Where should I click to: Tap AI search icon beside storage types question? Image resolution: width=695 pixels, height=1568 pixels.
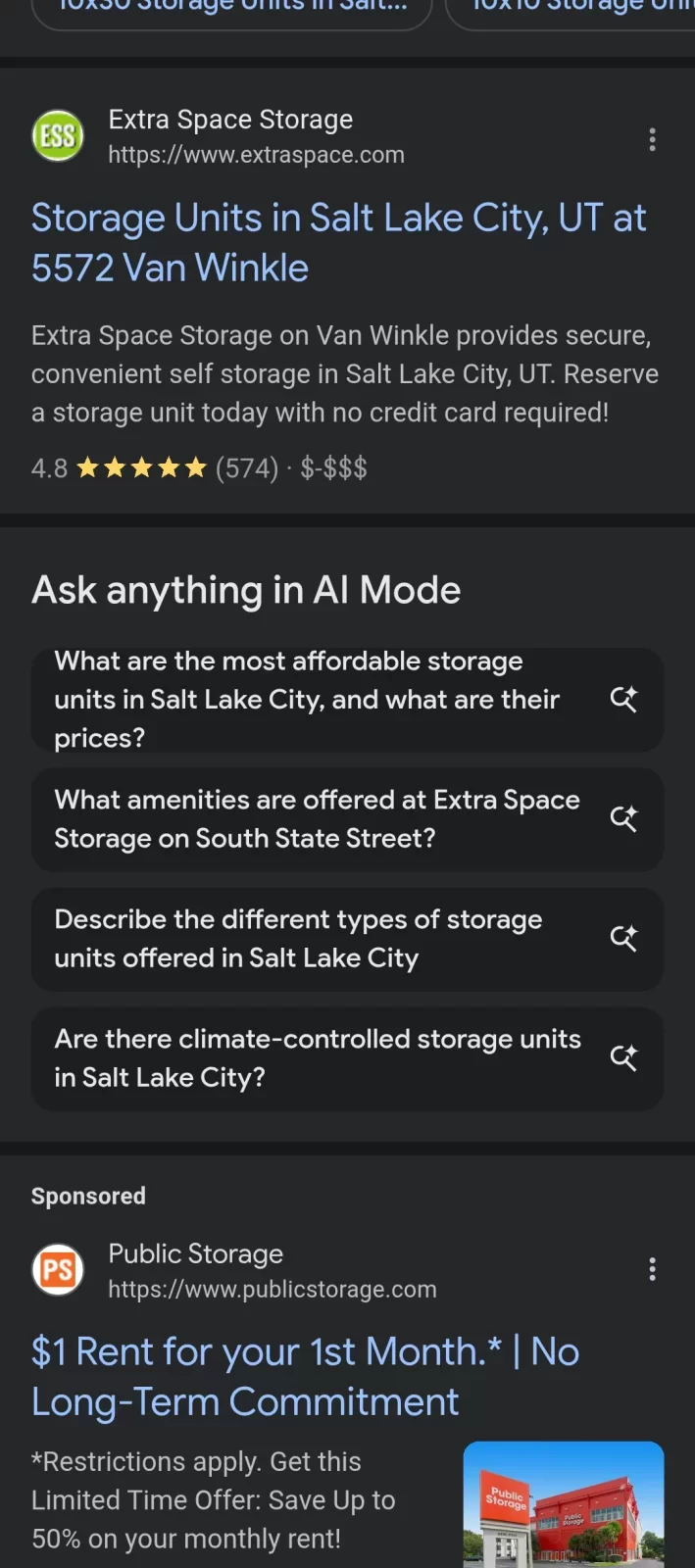coord(623,938)
